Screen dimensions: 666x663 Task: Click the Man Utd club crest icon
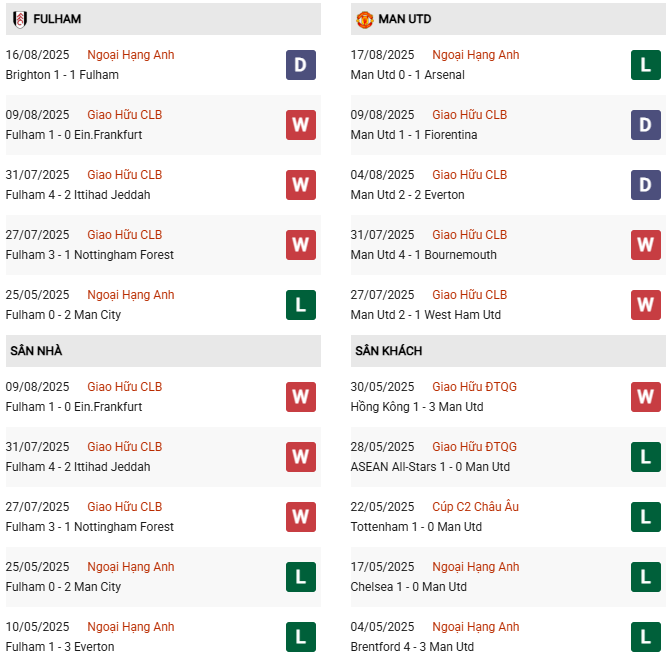(365, 19)
